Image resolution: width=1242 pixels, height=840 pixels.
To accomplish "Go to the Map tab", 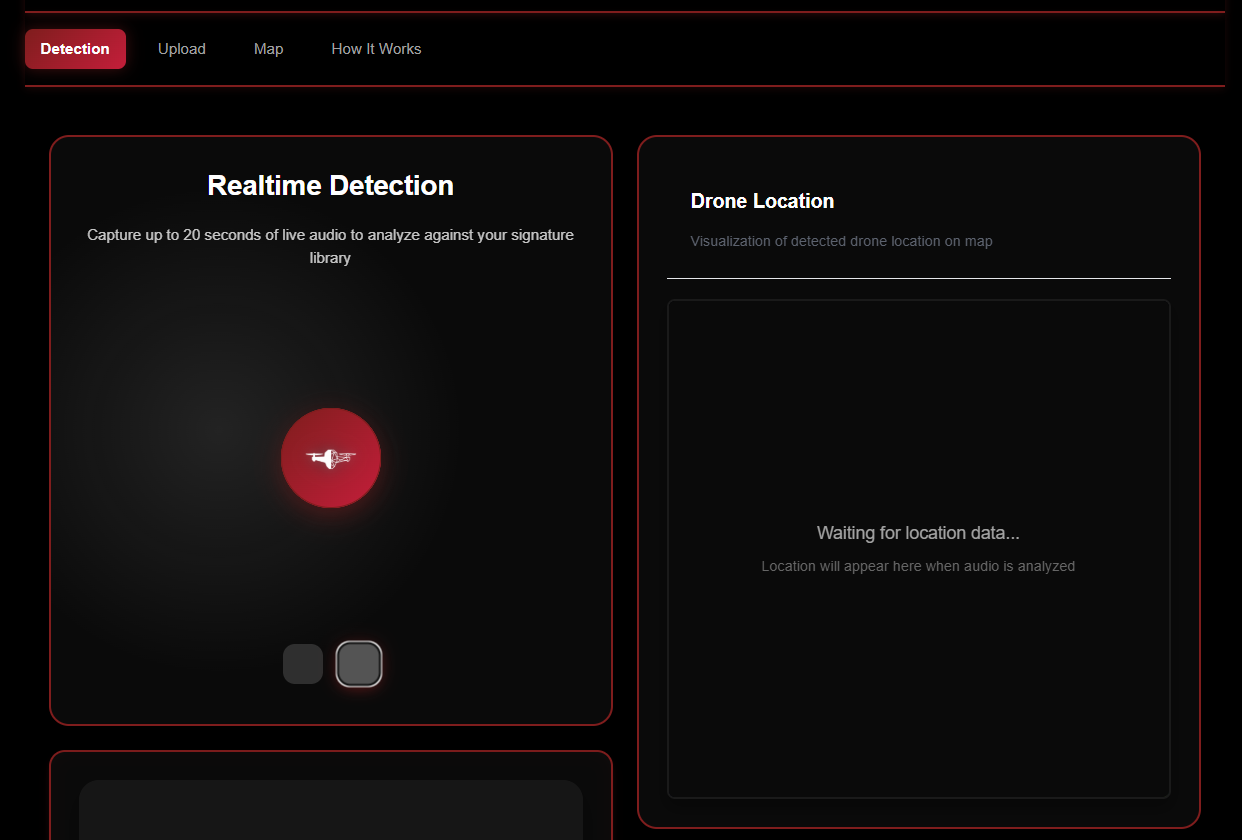I will coord(269,49).
